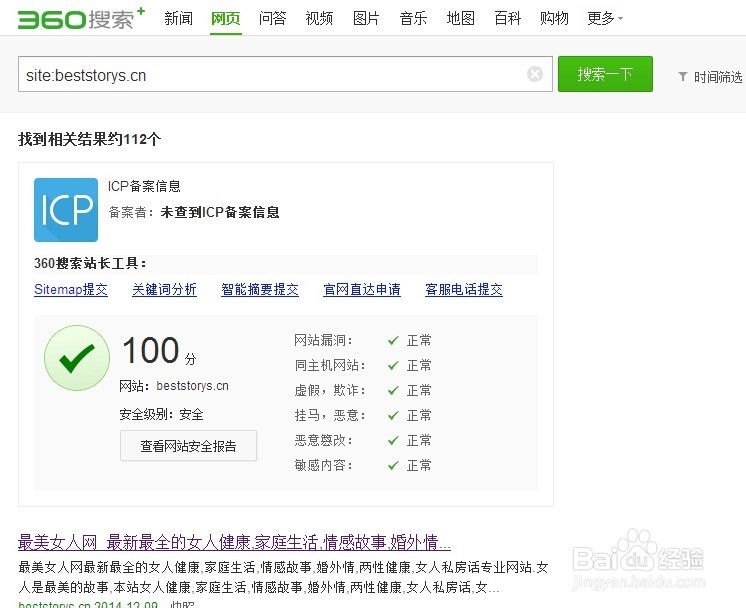
Task: Click the 时间筛选 funnel filter icon
Action: coord(683,76)
